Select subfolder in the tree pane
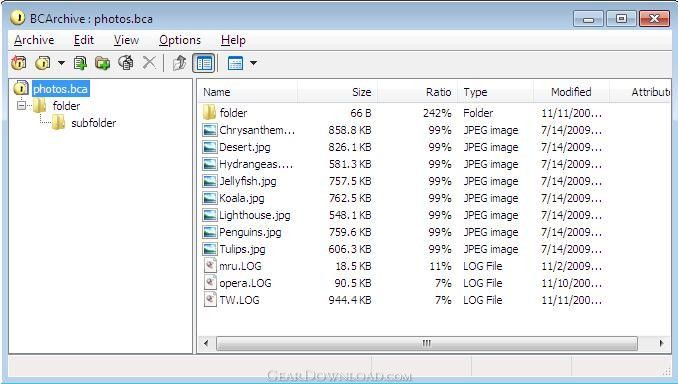The image size is (678, 384). click(93, 123)
